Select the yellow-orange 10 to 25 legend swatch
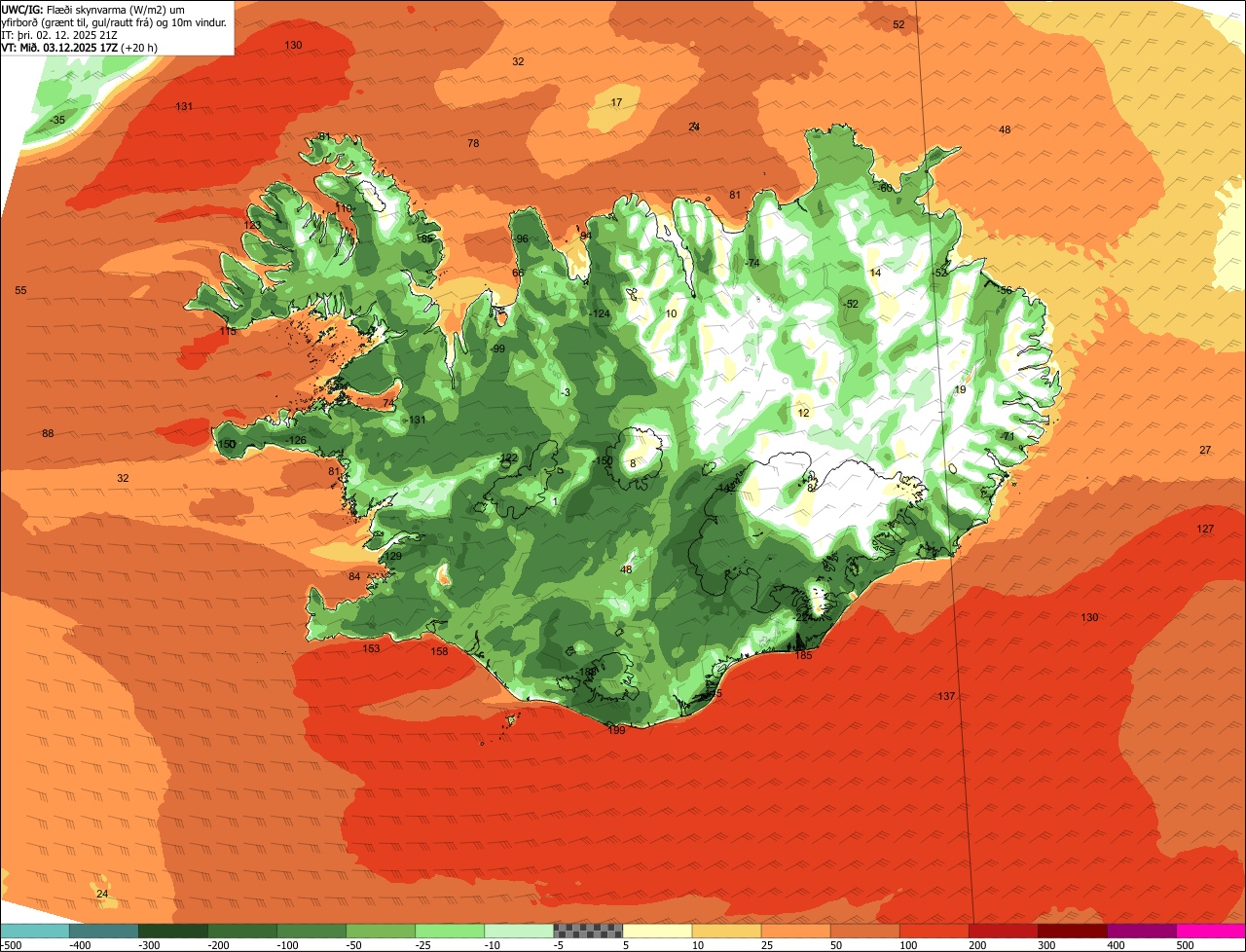This screenshot has width=1246, height=952. pyautogui.click(x=726, y=930)
